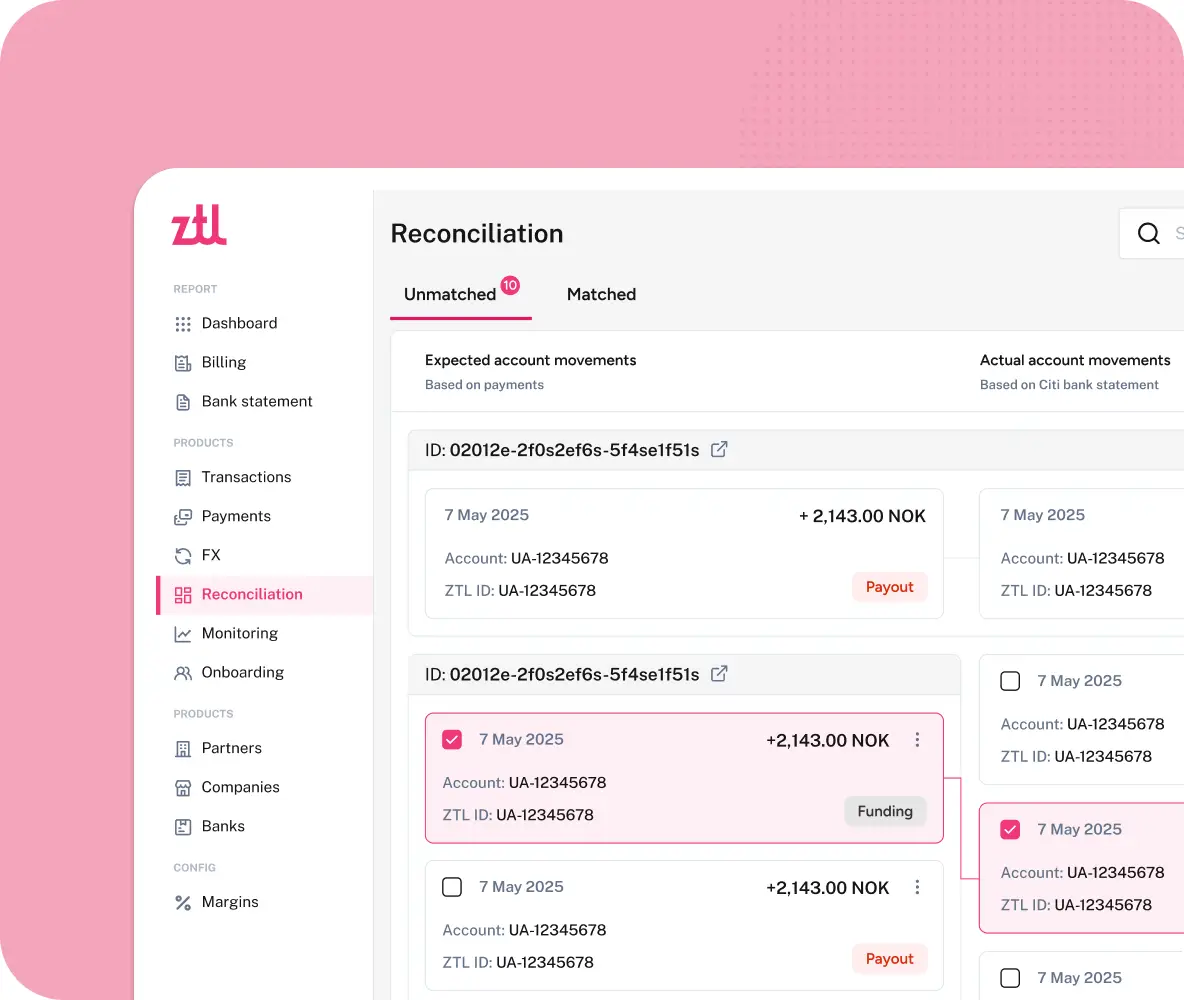Check the unchecked expected Payout movement checkbox

(452, 887)
